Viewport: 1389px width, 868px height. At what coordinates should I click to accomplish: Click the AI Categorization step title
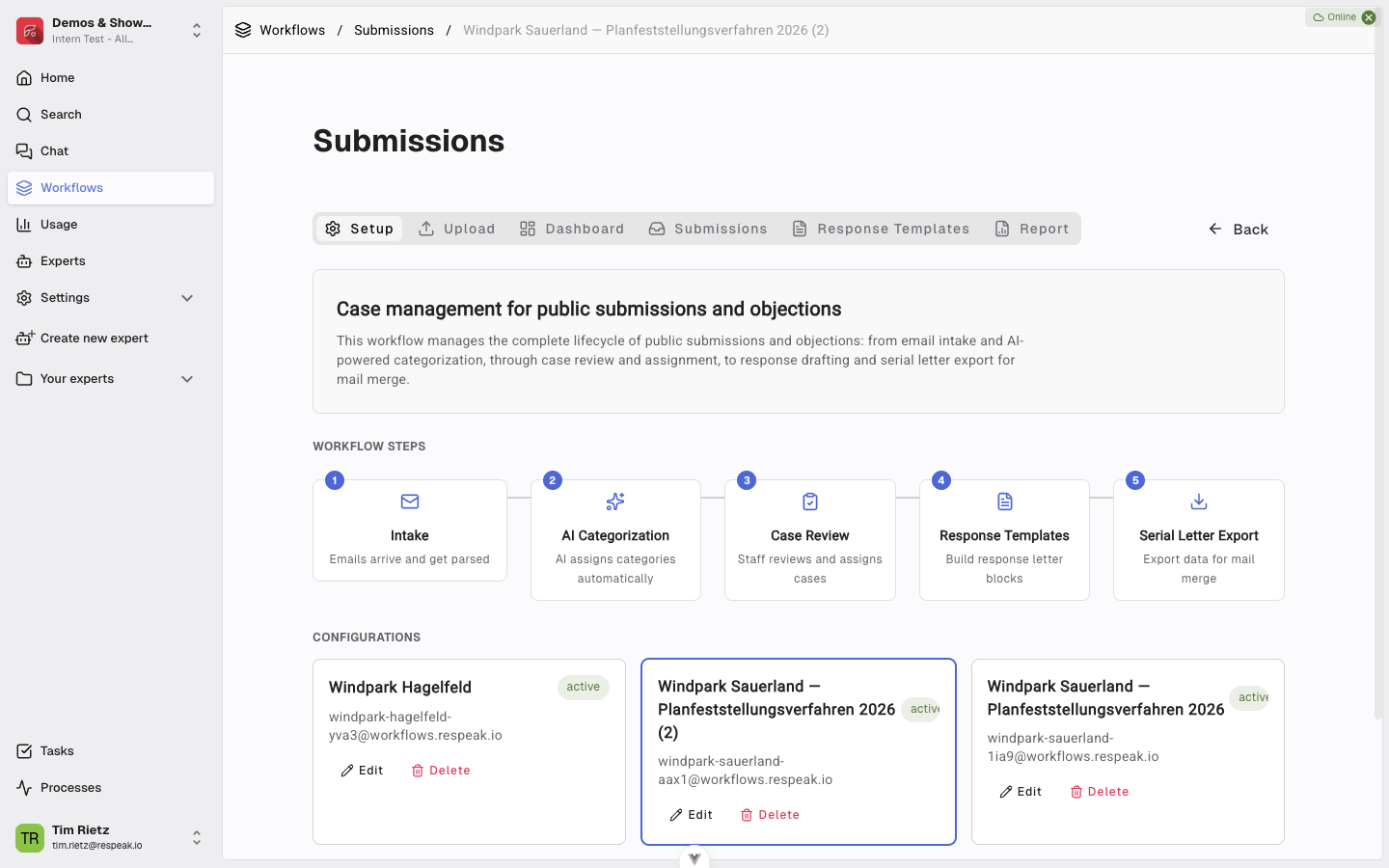(x=615, y=536)
